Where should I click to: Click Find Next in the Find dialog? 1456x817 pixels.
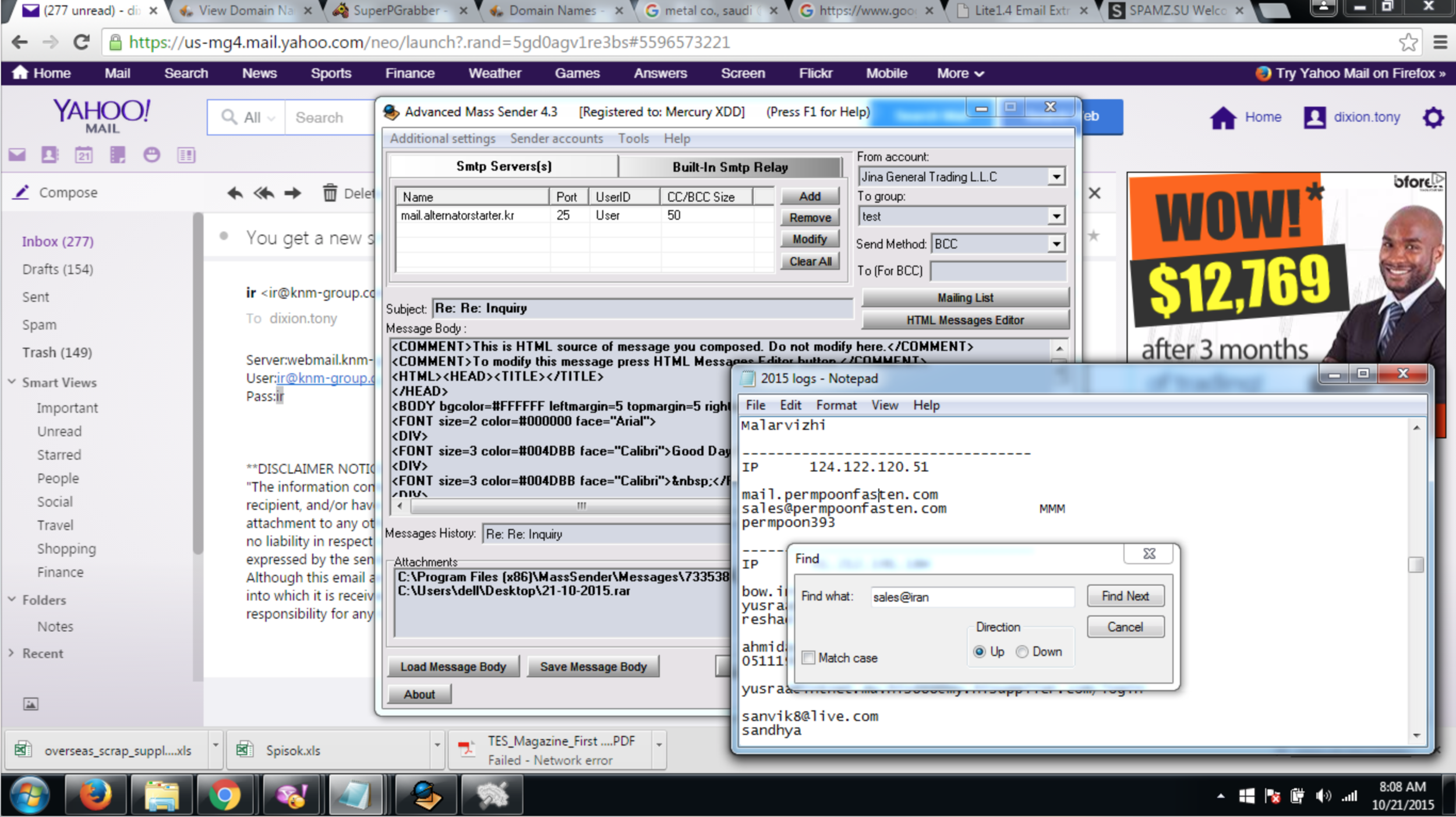(x=1125, y=596)
